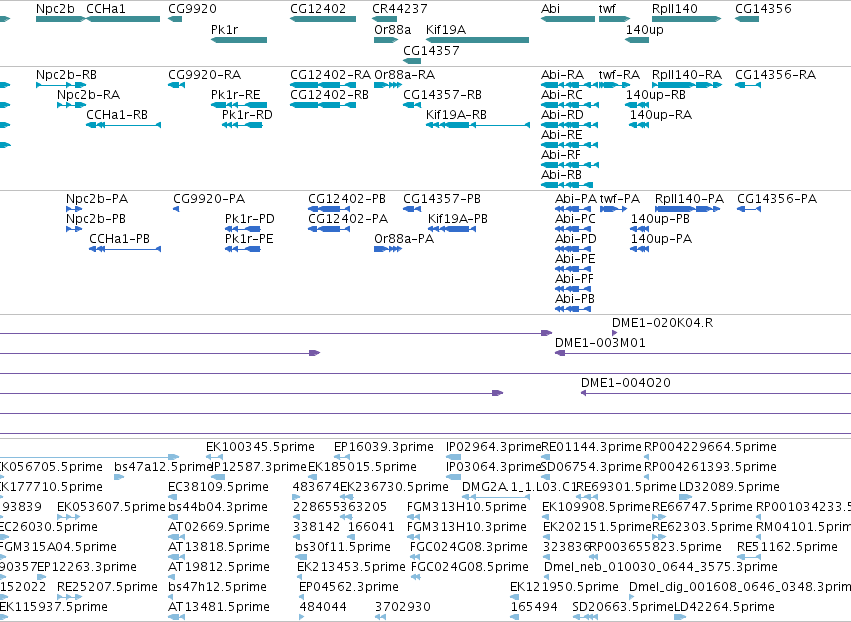Image resolution: width=851 pixels, height=622 pixels.
Task: Click the 140up-PA protein label
Action: (x=661, y=239)
